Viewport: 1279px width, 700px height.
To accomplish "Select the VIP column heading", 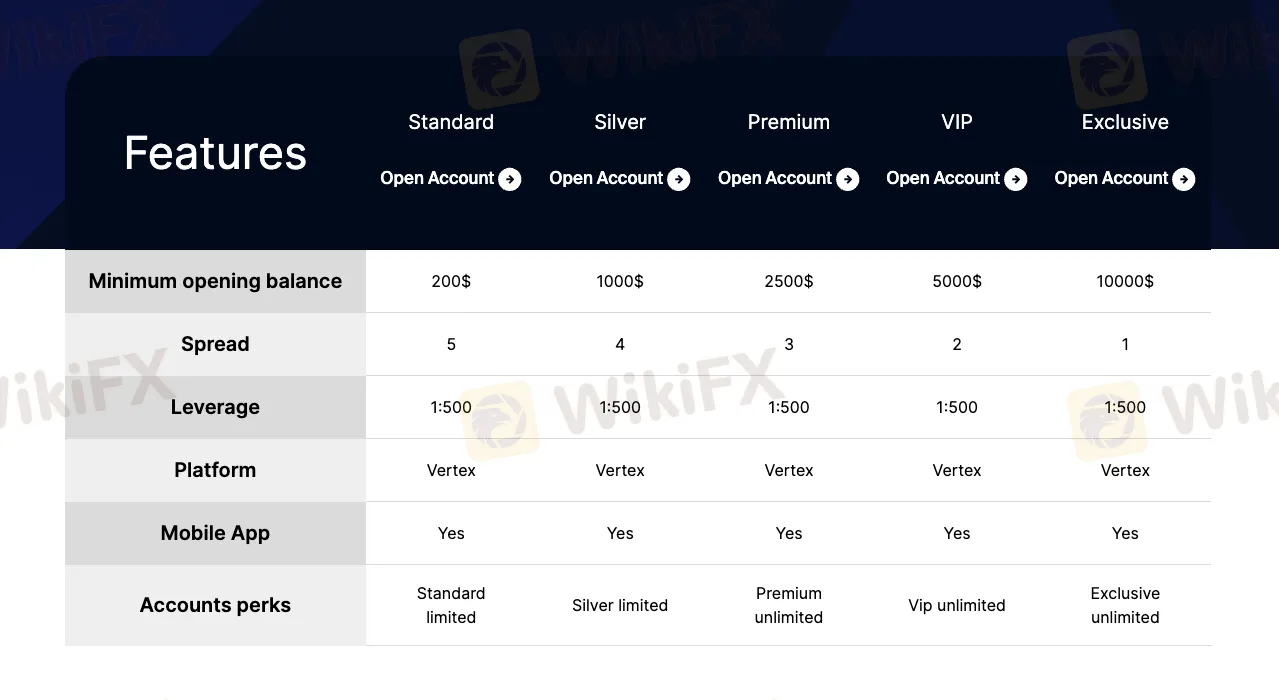I will click(957, 122).
